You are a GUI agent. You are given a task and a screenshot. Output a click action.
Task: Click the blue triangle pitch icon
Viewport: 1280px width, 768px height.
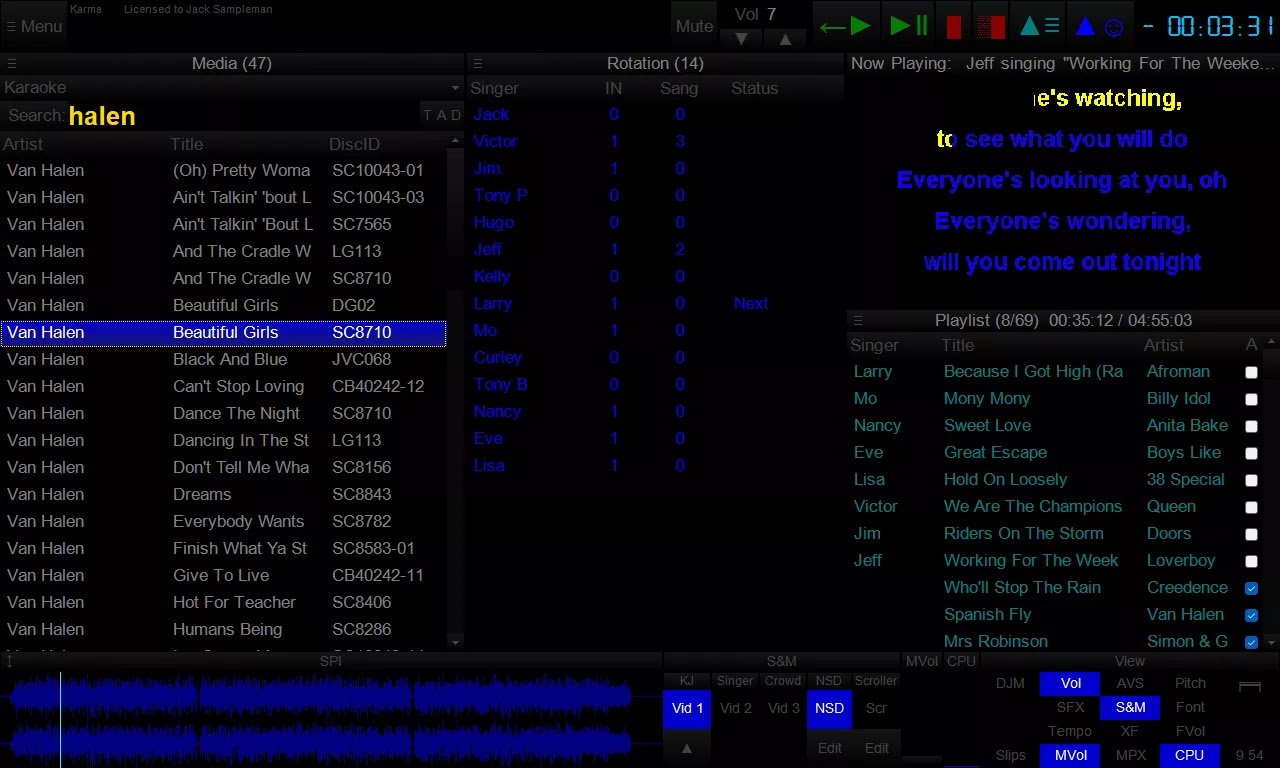click(x=1085, y=25)
